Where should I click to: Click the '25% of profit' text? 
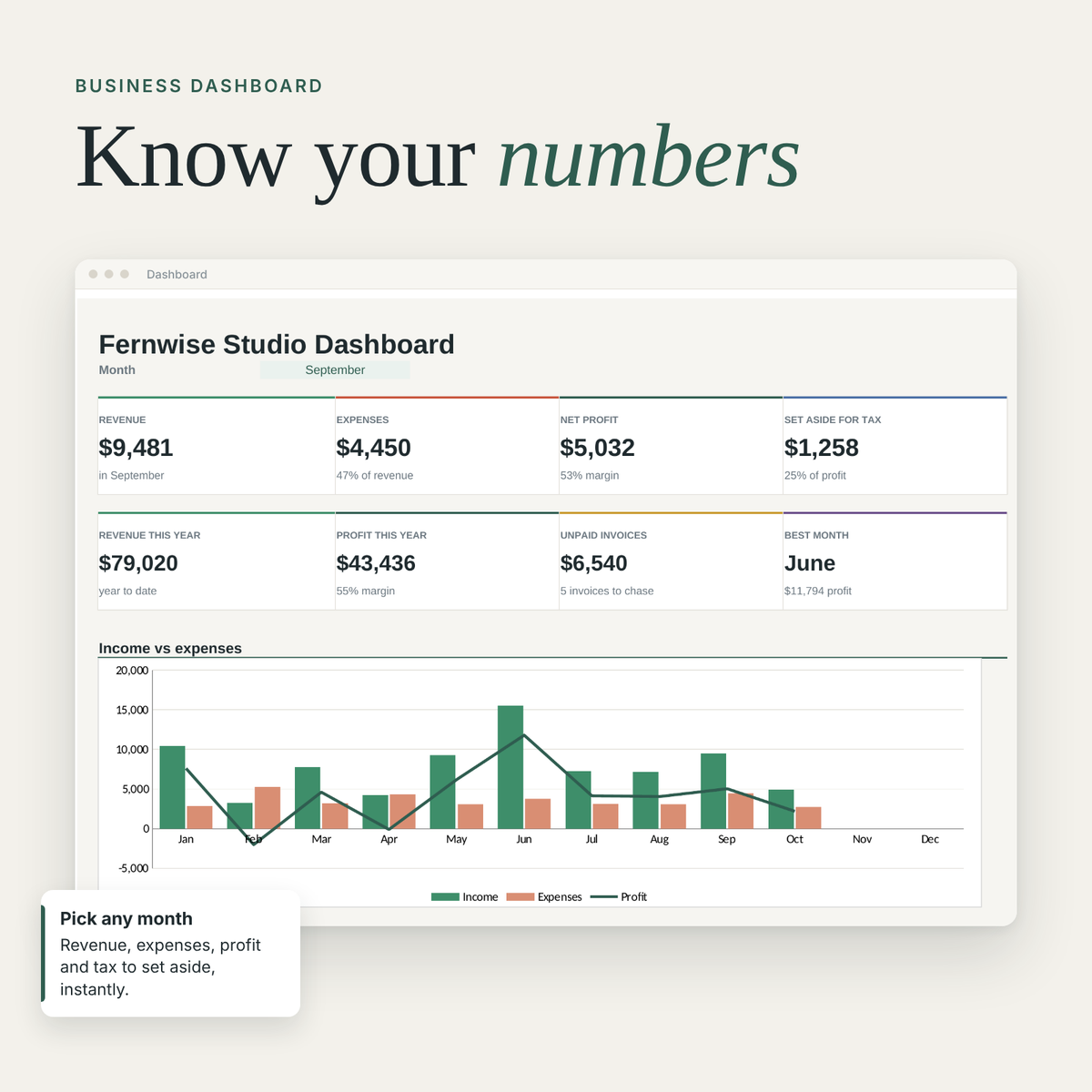(x=815, y=475)
